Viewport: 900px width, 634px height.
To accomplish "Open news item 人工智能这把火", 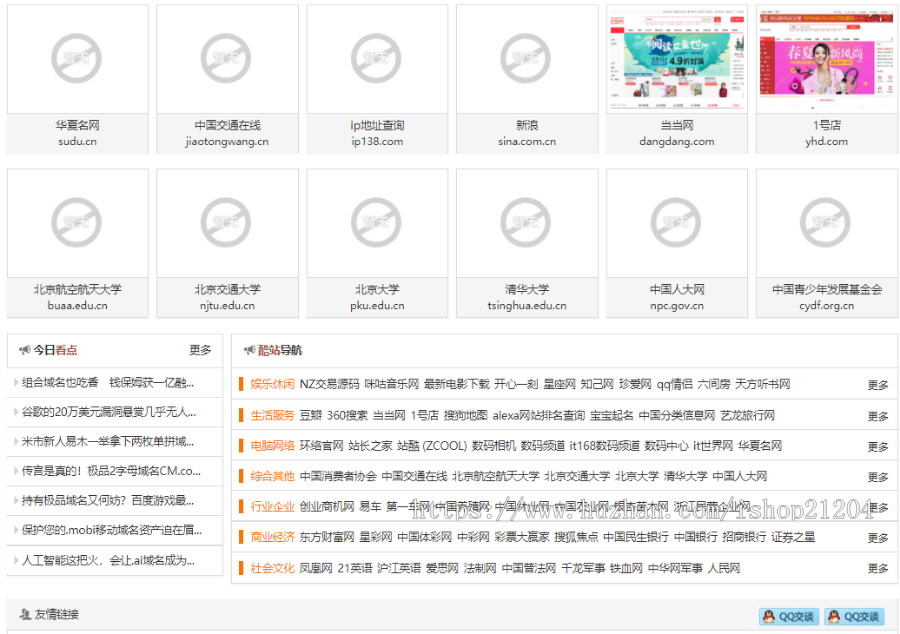I will coord(108,560).
